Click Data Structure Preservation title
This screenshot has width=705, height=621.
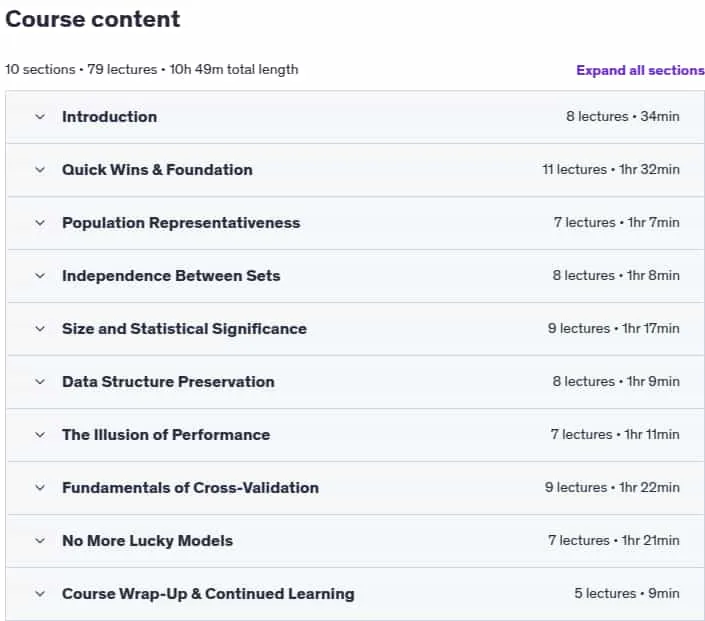pos(168,382)
